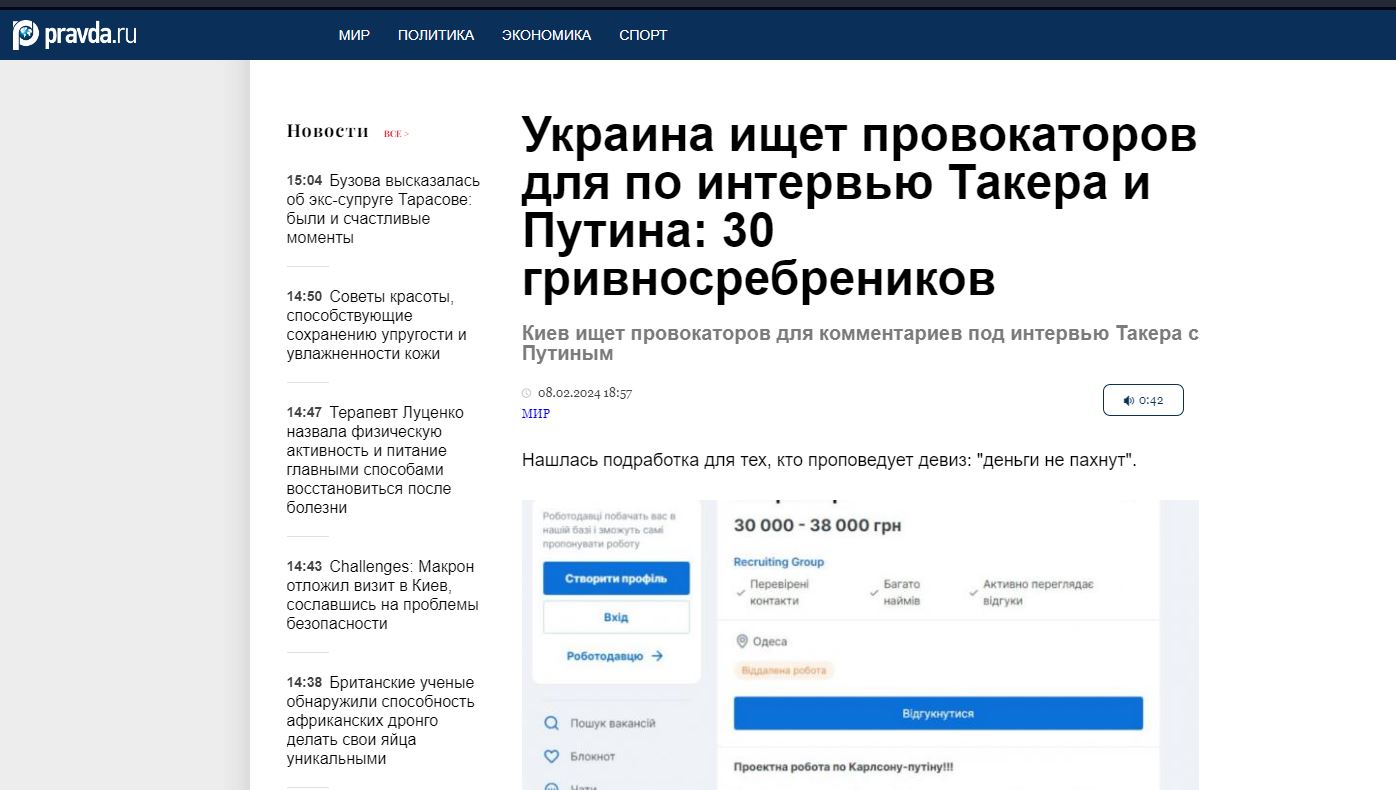
Task: Click Проектна робота по Карлсону-путіну text
Action: click(x=843, y=767)
